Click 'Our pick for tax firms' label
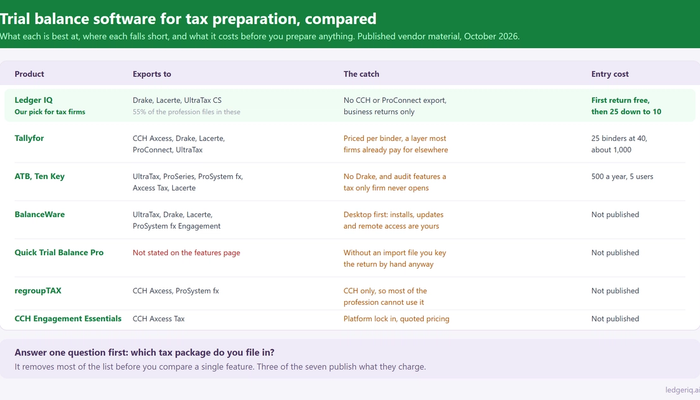The image size is (700, 400). click(50, 112)
